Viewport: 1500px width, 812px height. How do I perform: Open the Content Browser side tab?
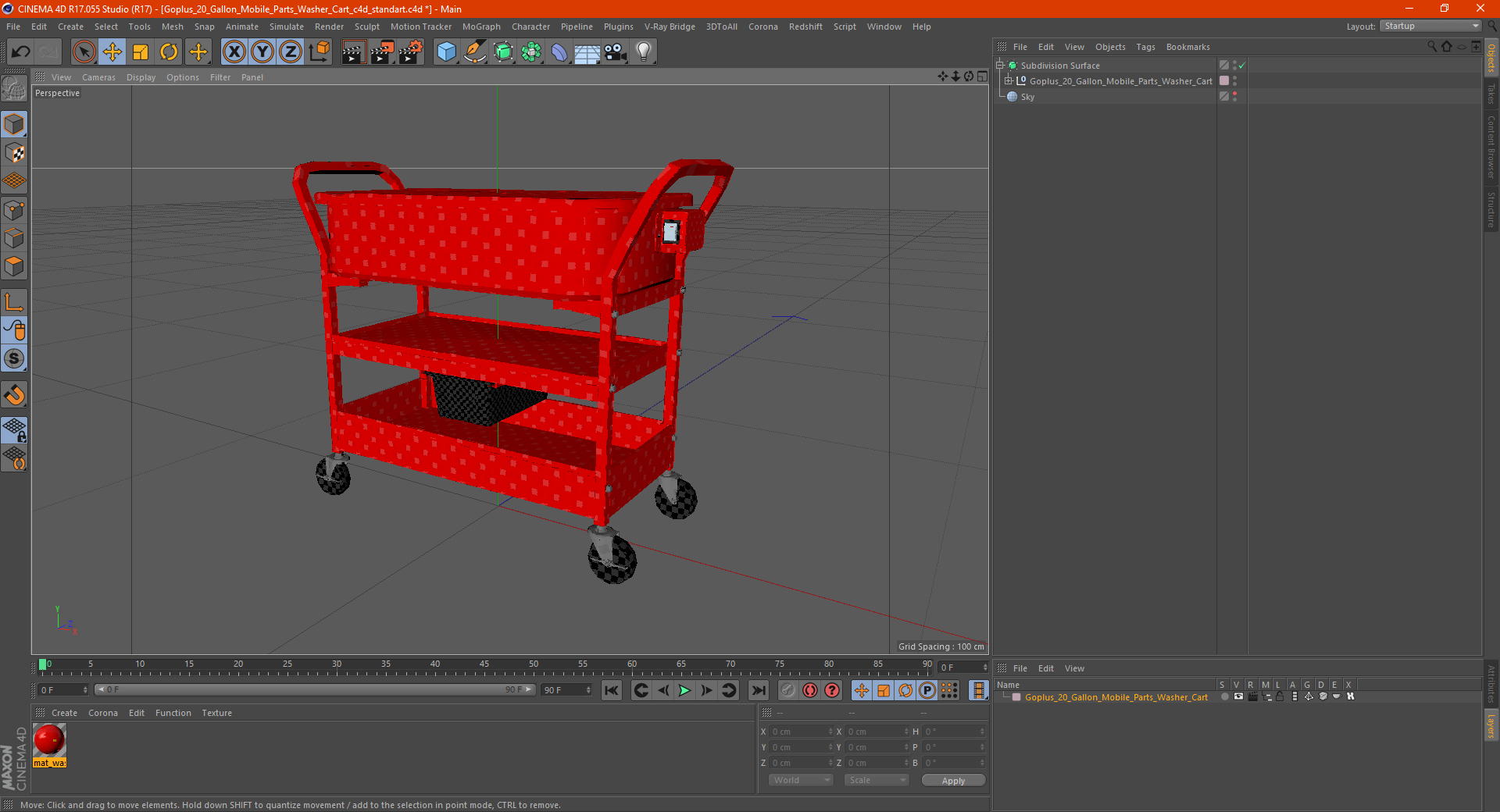tap(1491, 147)
